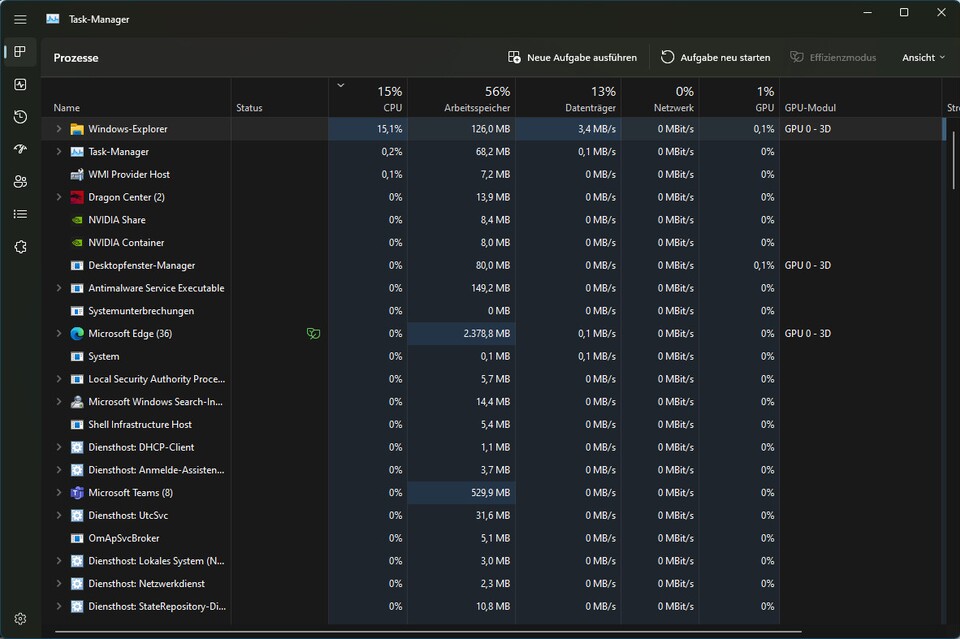Image resolution: width=960 pixels, height=639 pixels.
Task: Open the App history sidebar icon
Action: (20, 117)
